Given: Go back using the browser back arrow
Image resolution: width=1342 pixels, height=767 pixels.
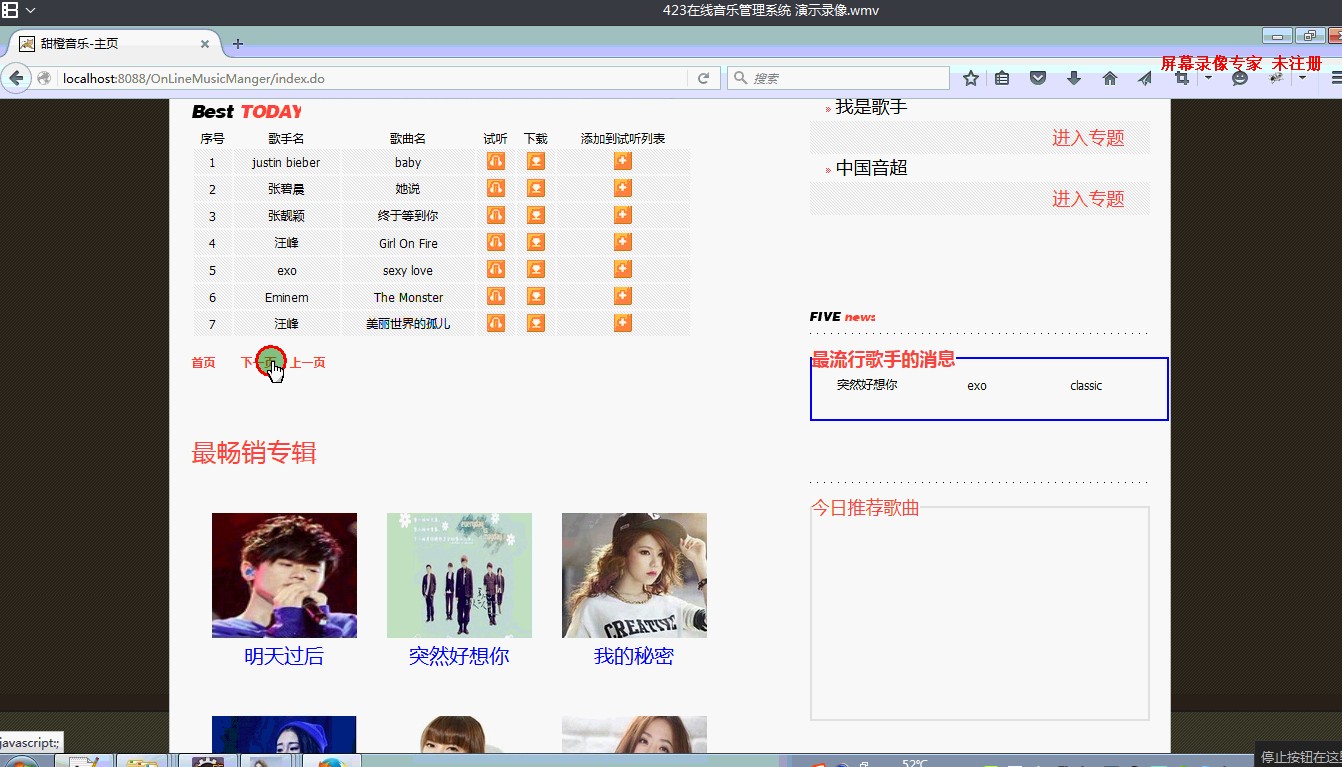Looking at the screenshot, I should click(16, 78).
